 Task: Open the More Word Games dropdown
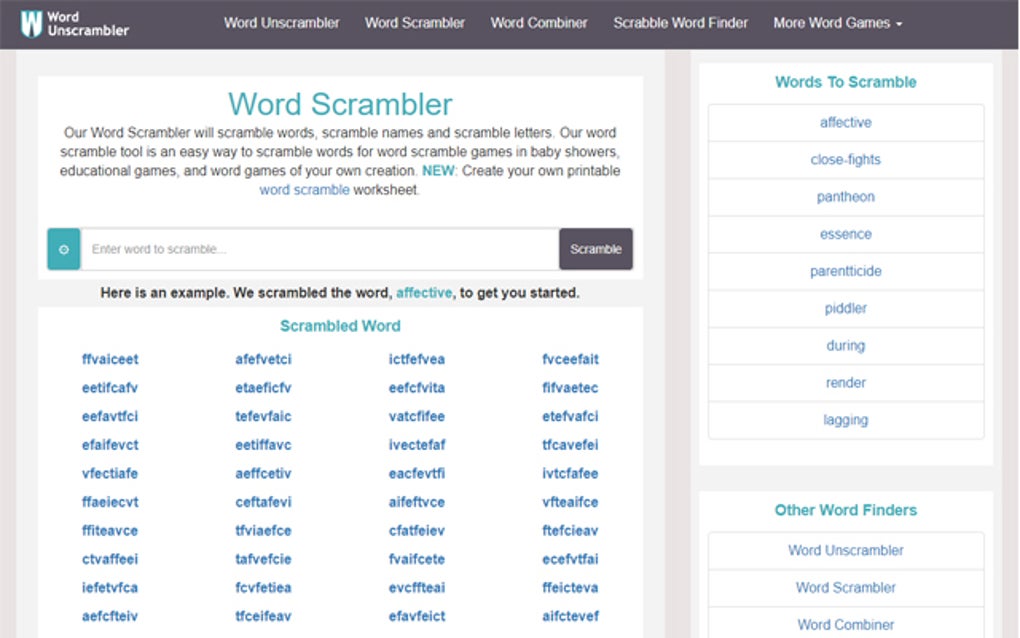836,22
